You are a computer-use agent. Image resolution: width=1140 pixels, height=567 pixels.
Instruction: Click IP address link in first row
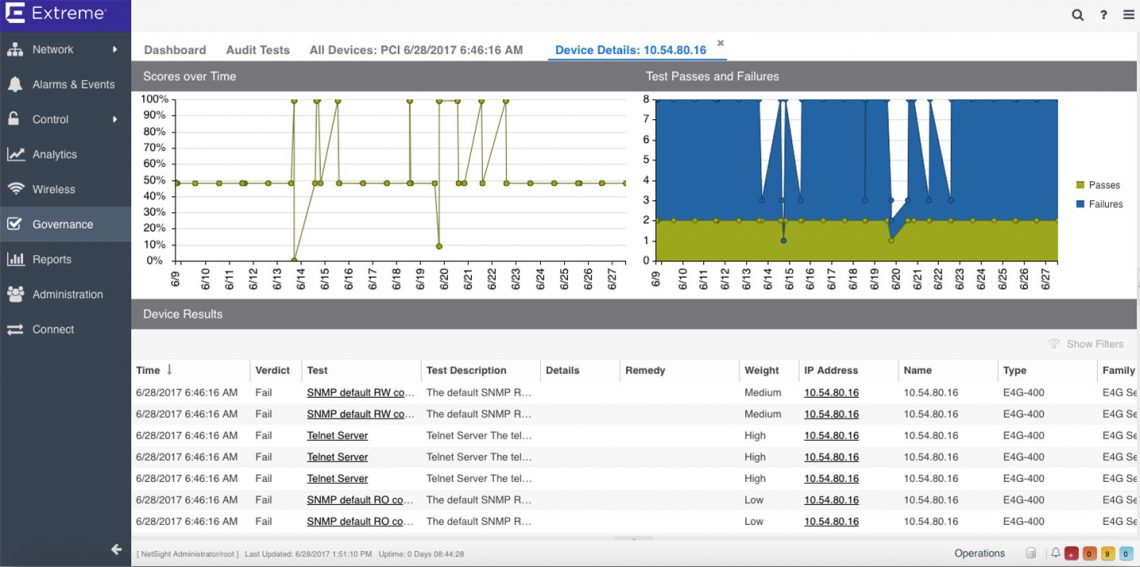coord(831,393)
